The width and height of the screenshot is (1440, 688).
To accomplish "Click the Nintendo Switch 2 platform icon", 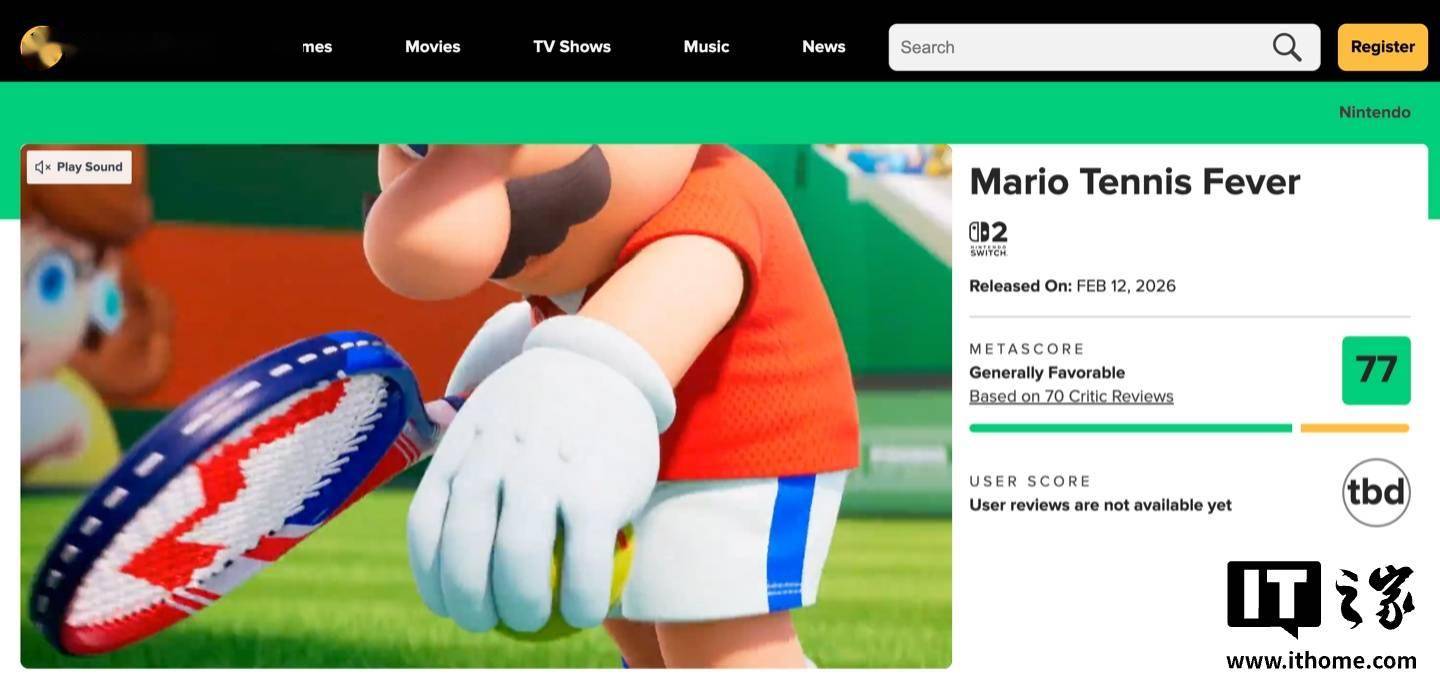I will coord(988,239).
